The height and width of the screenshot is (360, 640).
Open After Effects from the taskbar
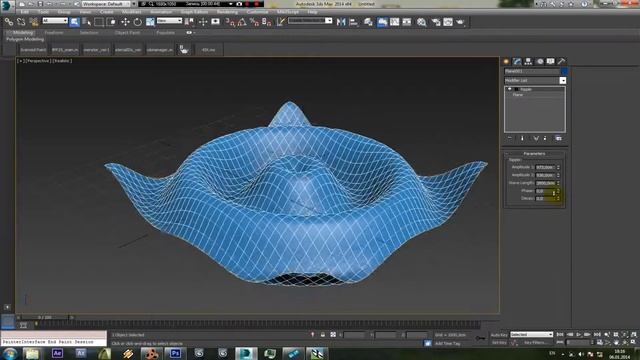coord(57,353)
